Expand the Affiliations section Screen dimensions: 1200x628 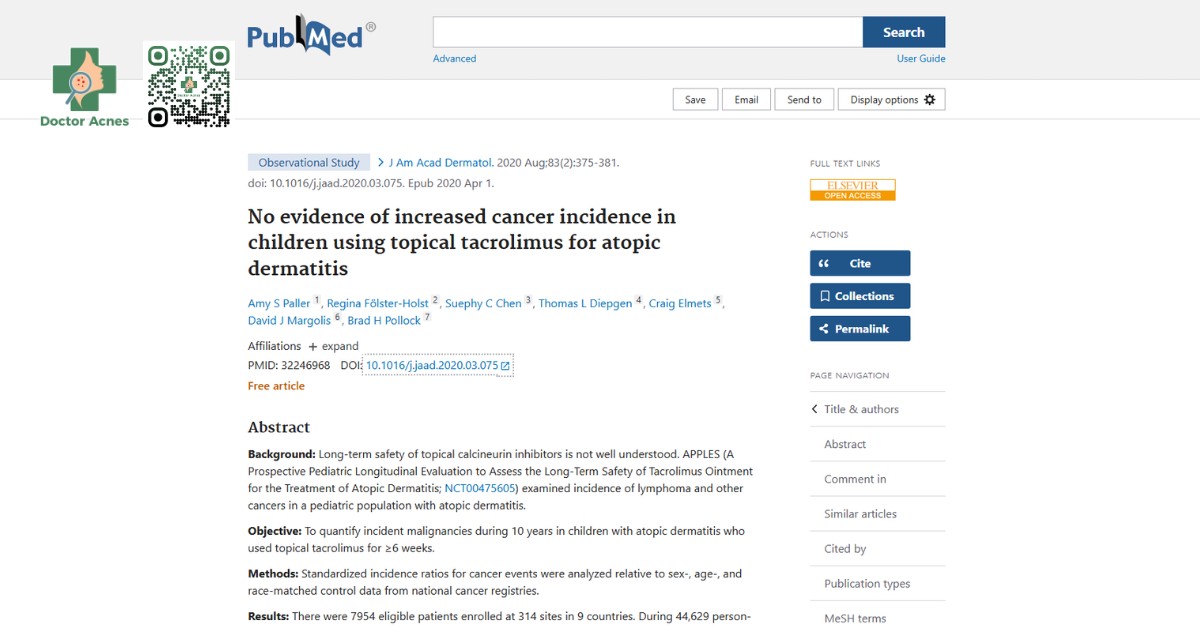pyautogui.click(x=333, y=346)
